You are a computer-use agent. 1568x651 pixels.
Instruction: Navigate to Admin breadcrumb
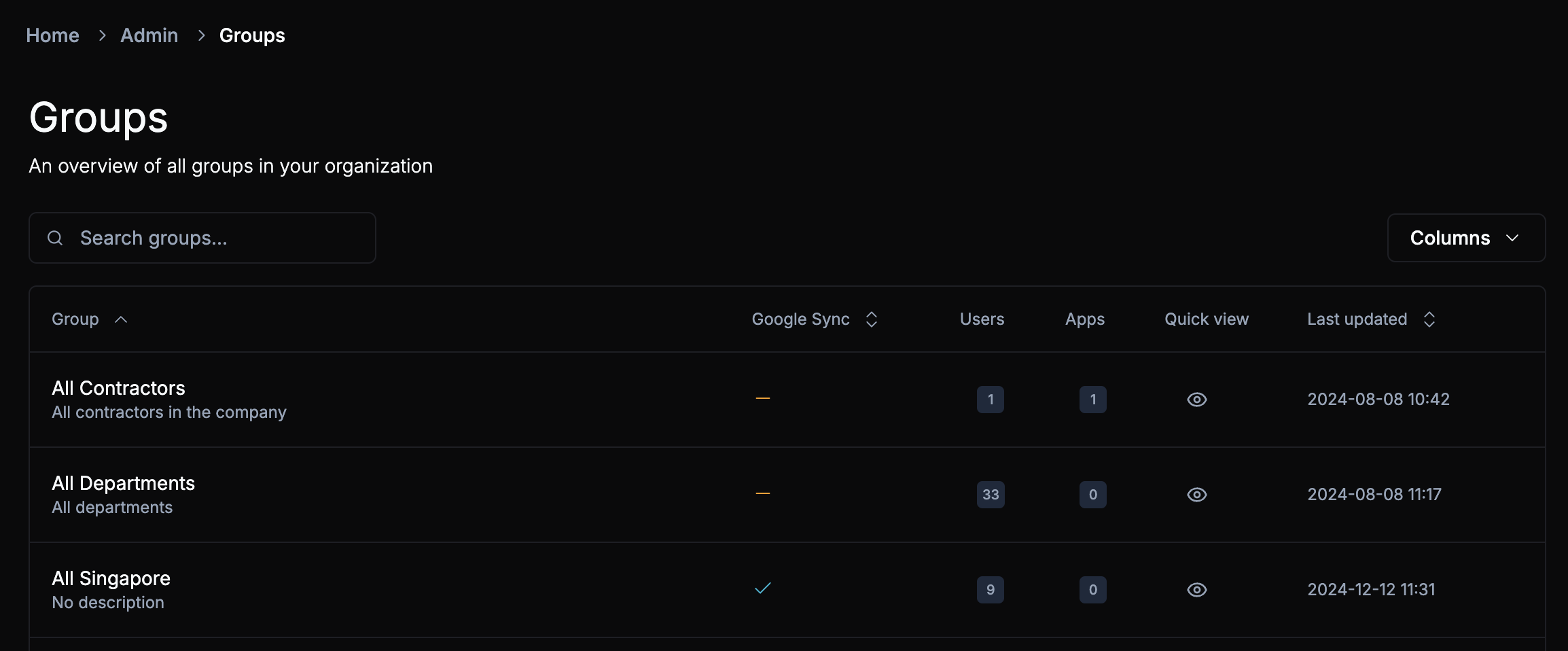click(x=149, y=35)
